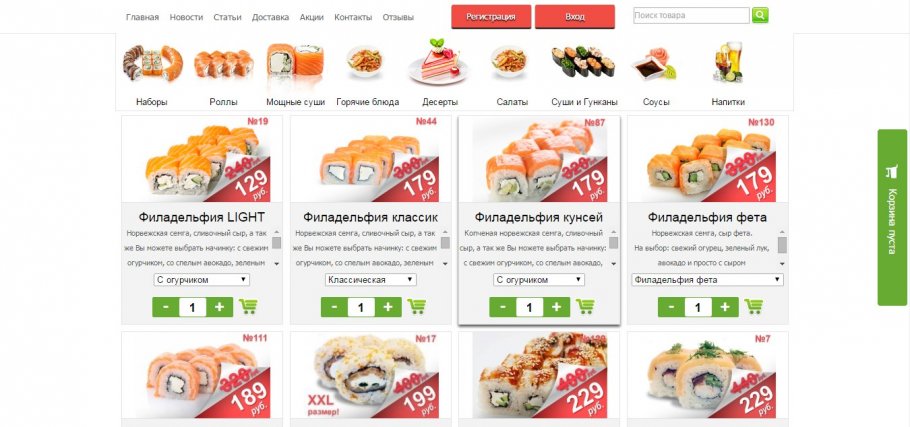910x427 pixels.
Task: Focus the Поиск товара search field
Action: click(691, 16)
